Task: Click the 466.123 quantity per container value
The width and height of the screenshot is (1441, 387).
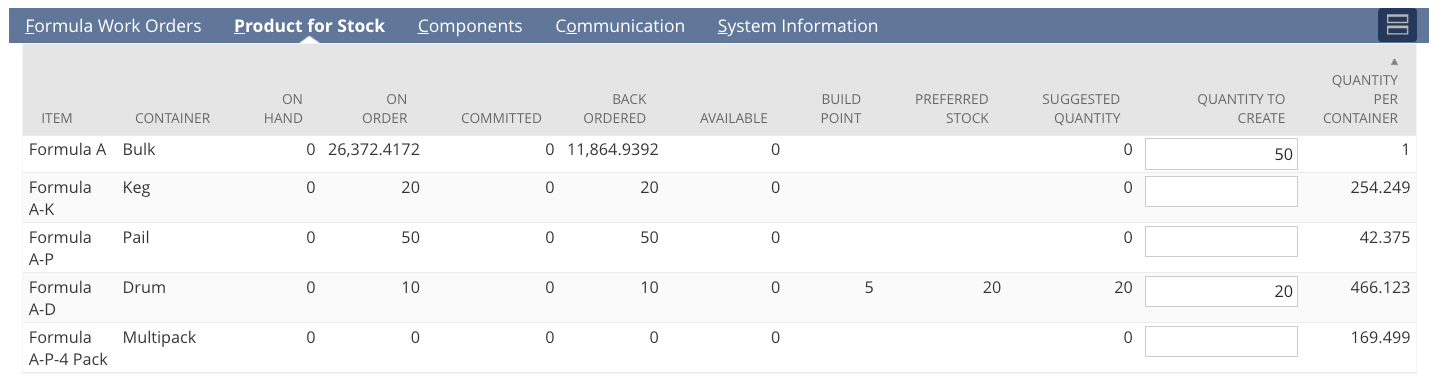Action: coord(1380,287)
